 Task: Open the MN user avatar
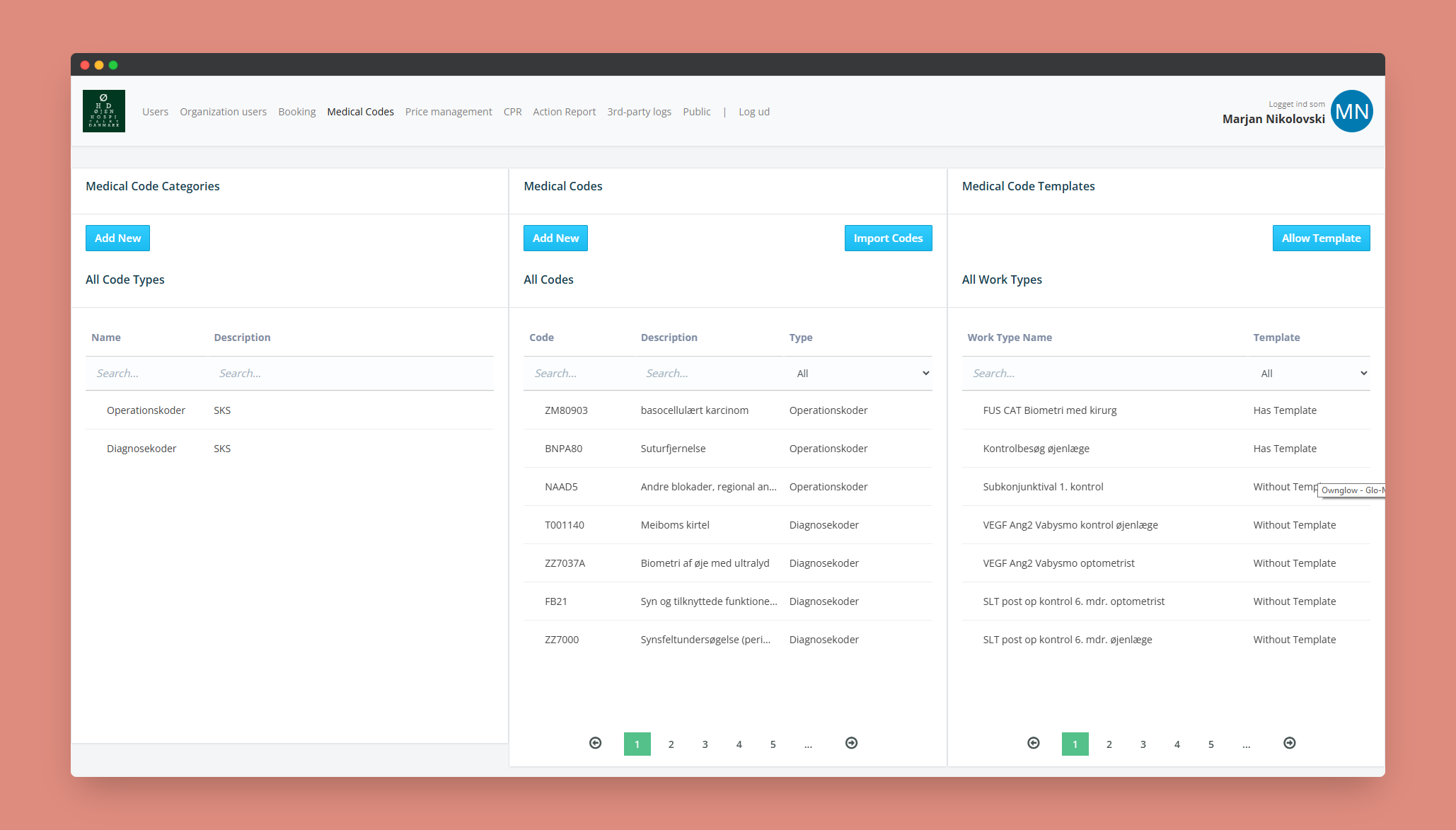point(1351,111)
